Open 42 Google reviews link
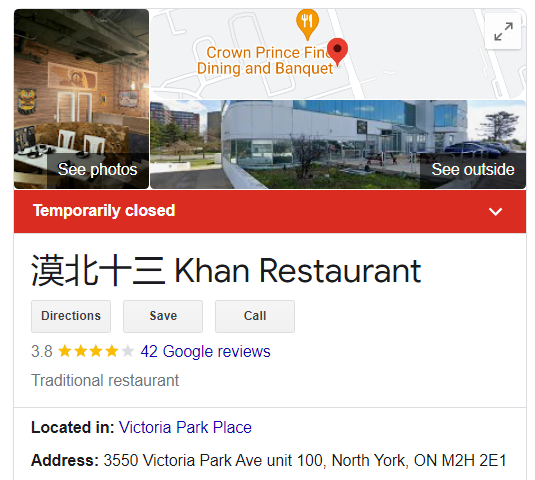535x480 pixels. click(205, 351)
